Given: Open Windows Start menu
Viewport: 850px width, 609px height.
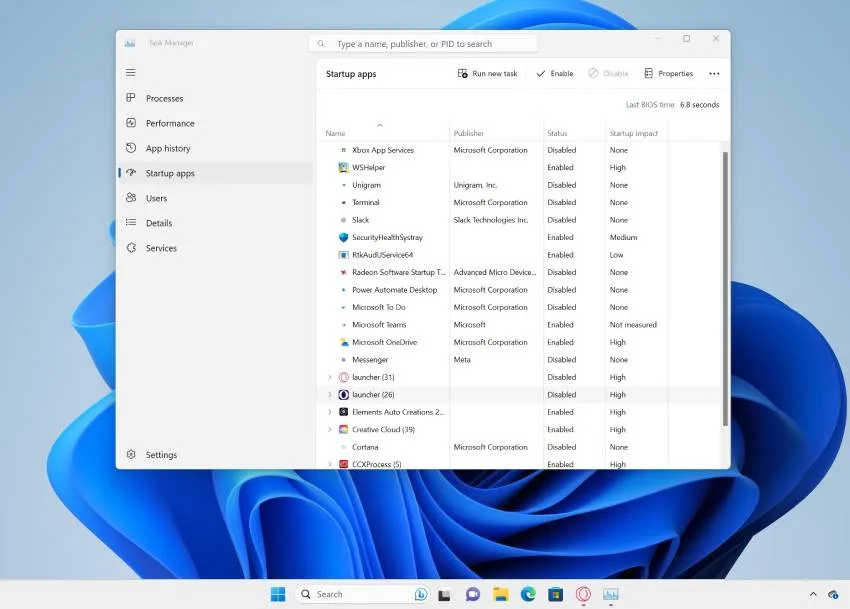Looking at the screenshot, I should pyautogui.click(x=278, y=594).
